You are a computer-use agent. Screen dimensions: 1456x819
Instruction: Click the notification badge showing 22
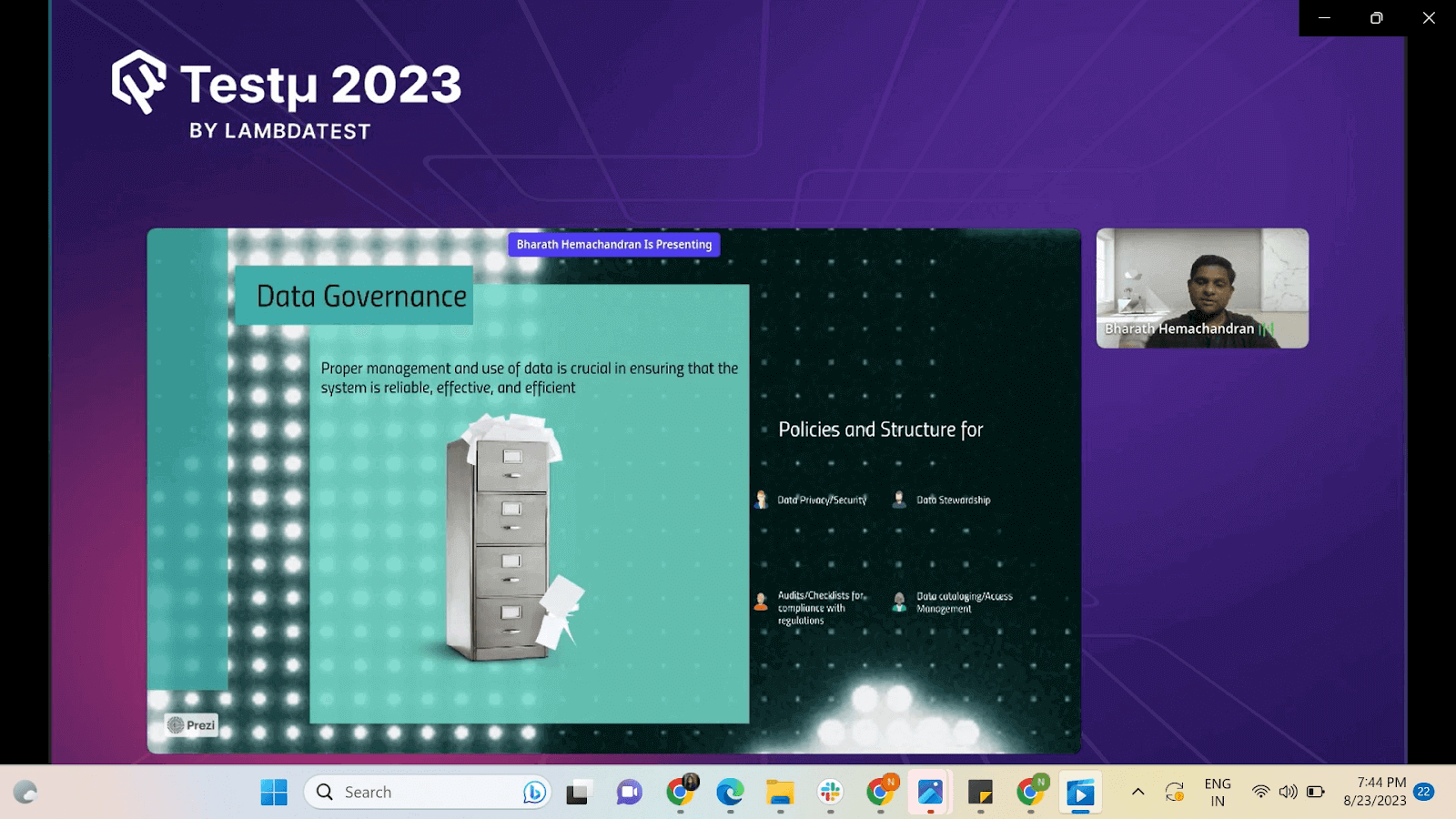[1425, 791]
